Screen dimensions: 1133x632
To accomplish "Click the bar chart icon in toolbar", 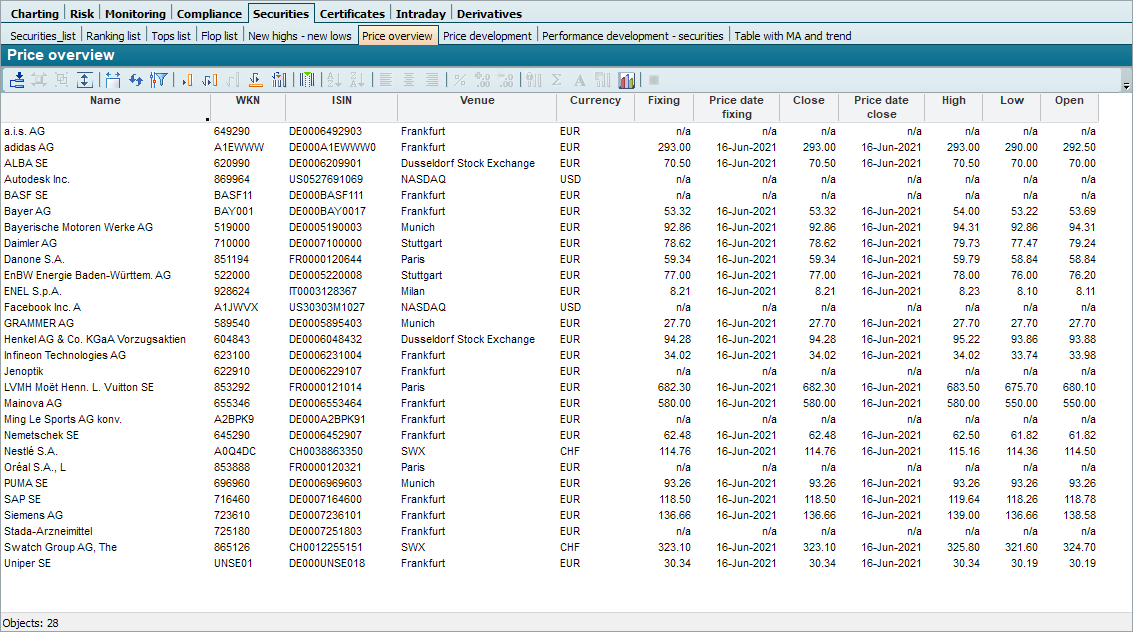I will (627, 80).
